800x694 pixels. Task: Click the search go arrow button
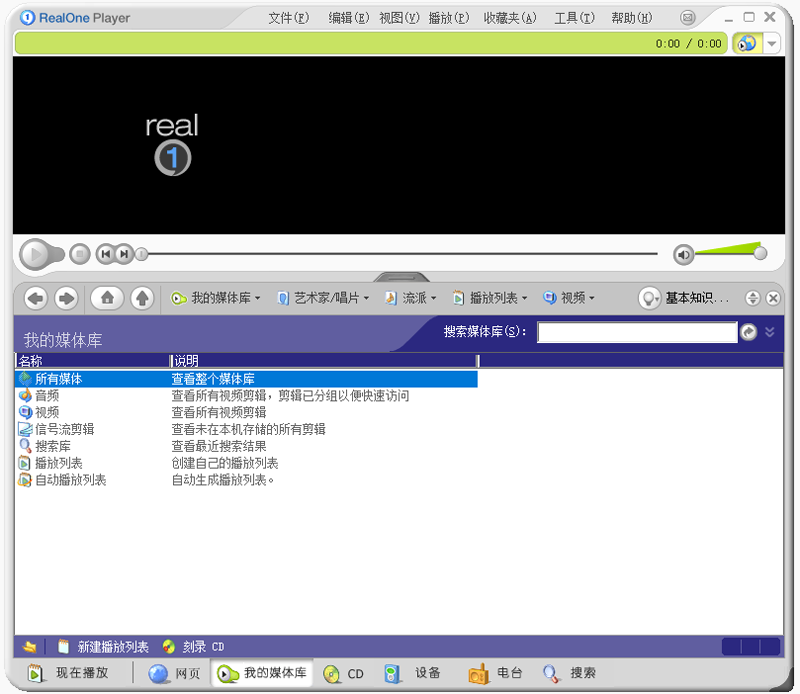748,332
